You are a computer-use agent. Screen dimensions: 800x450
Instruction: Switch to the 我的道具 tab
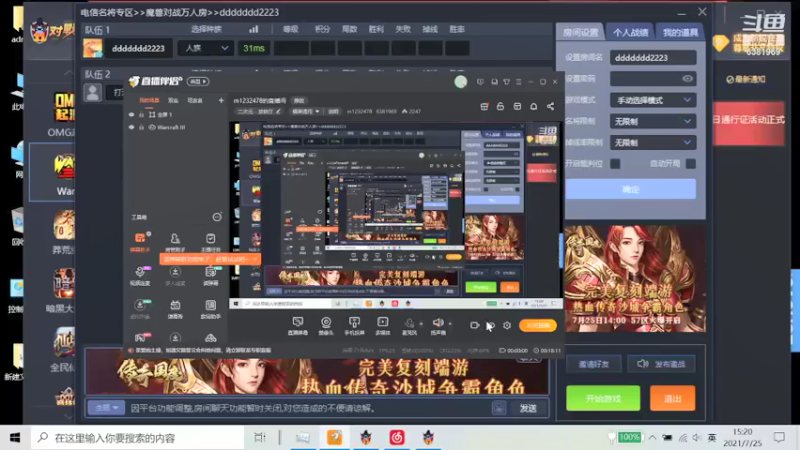coord(680,33)
